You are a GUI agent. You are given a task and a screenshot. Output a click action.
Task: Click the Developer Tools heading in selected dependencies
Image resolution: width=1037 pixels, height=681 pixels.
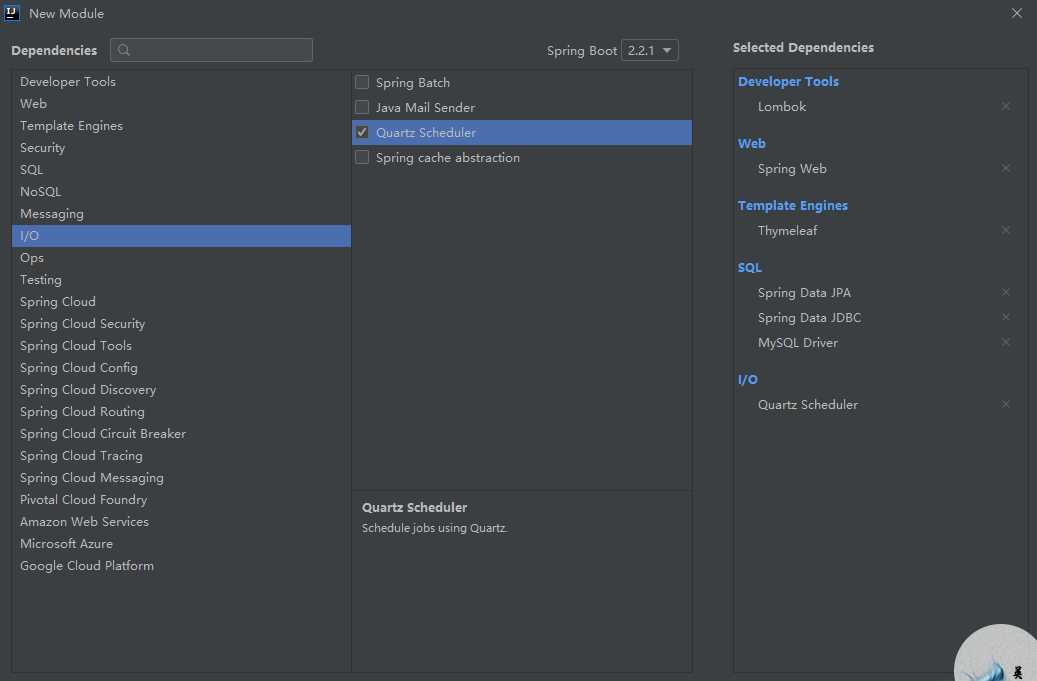click(788, 81)
